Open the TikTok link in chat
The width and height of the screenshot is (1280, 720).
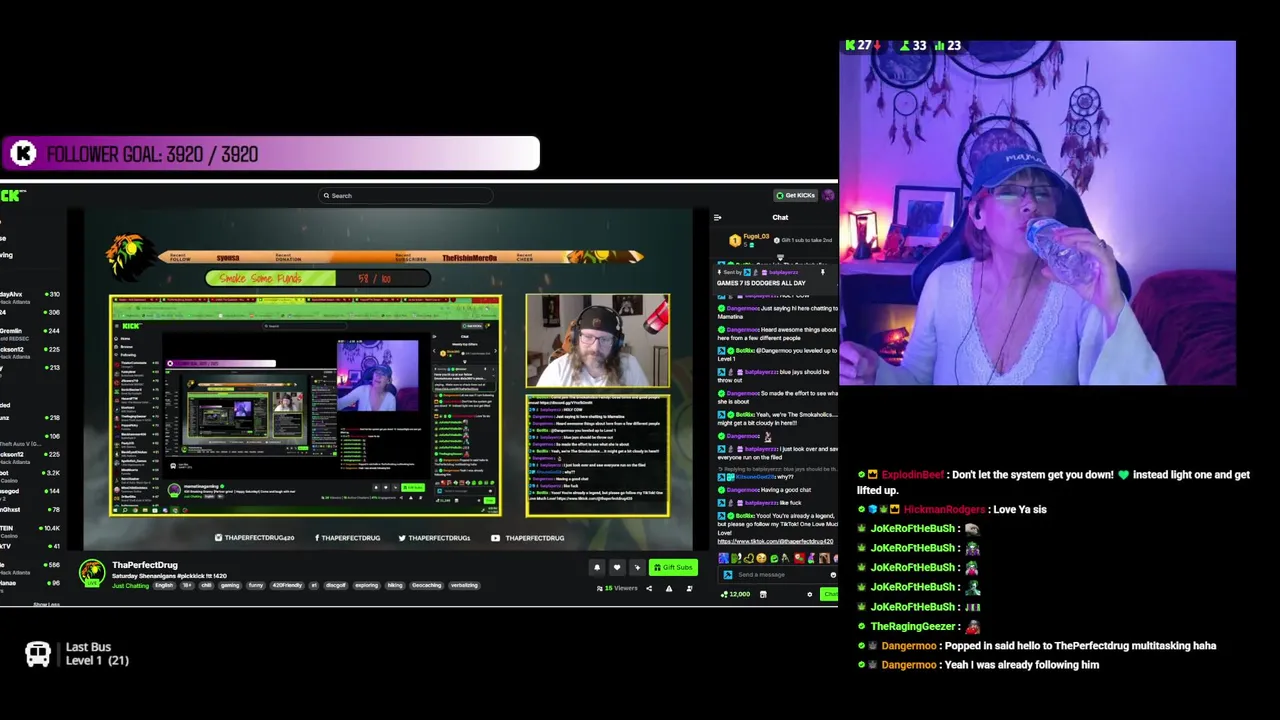(775, 541)
